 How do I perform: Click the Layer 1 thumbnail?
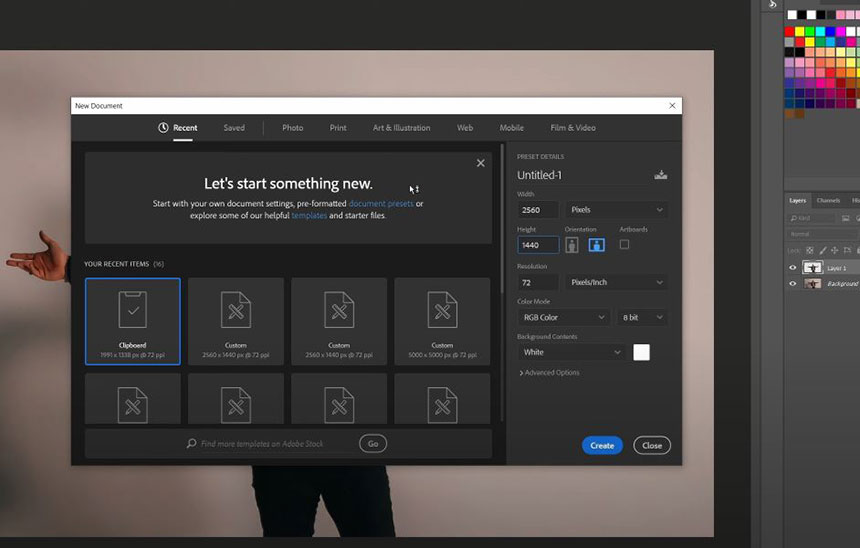tap(812, 268)
